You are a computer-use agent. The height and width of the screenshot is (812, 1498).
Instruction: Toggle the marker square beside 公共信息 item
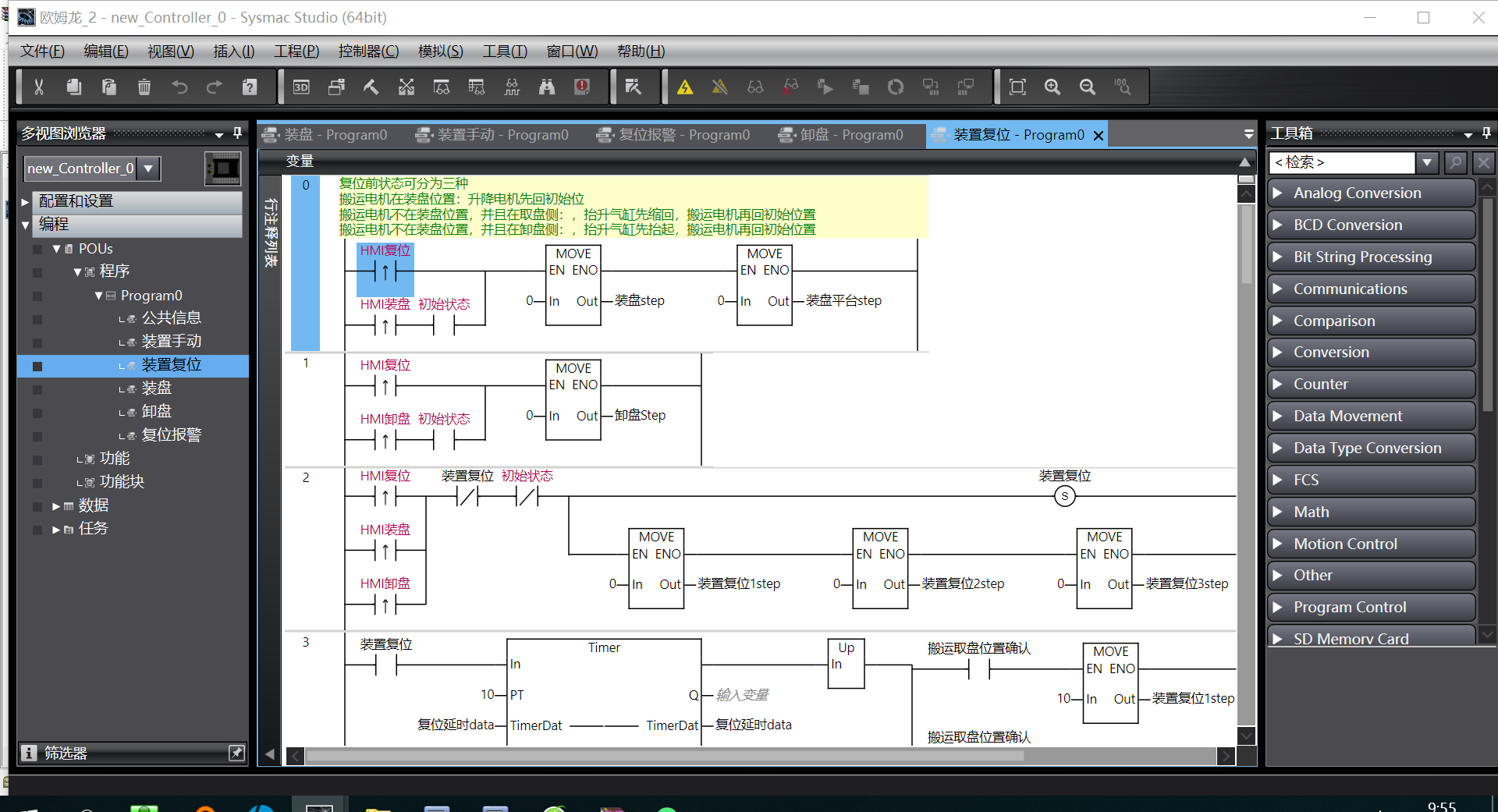pos(37,318)
